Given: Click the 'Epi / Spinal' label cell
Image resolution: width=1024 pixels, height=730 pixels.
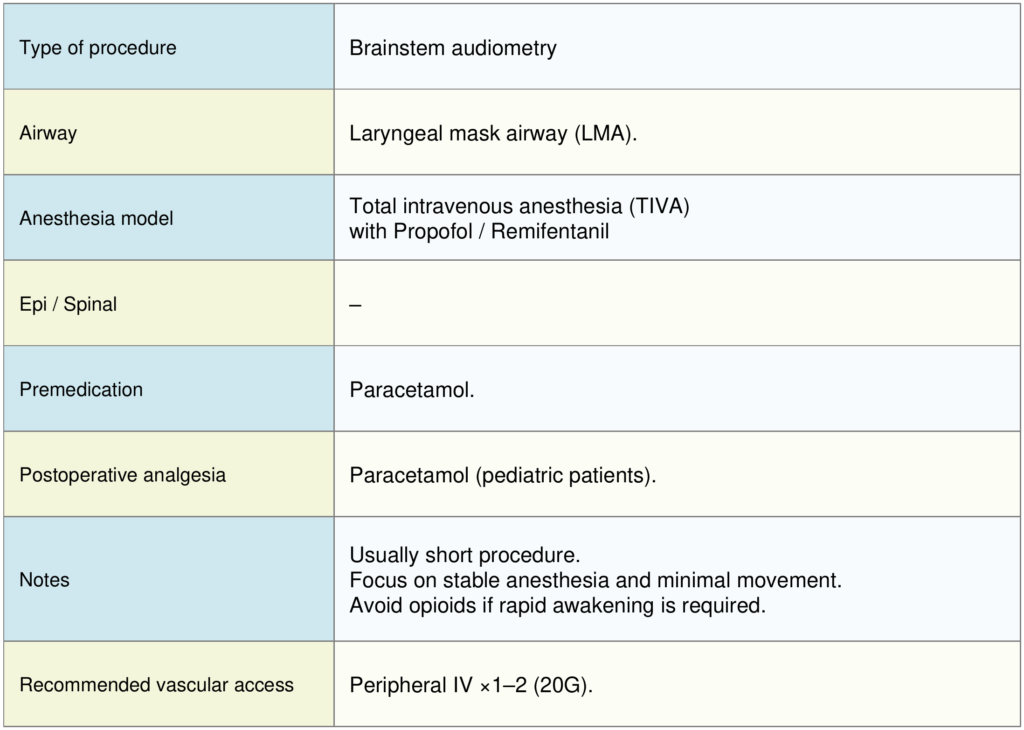Looking at the screenshot, I should (x=68, y=304).
